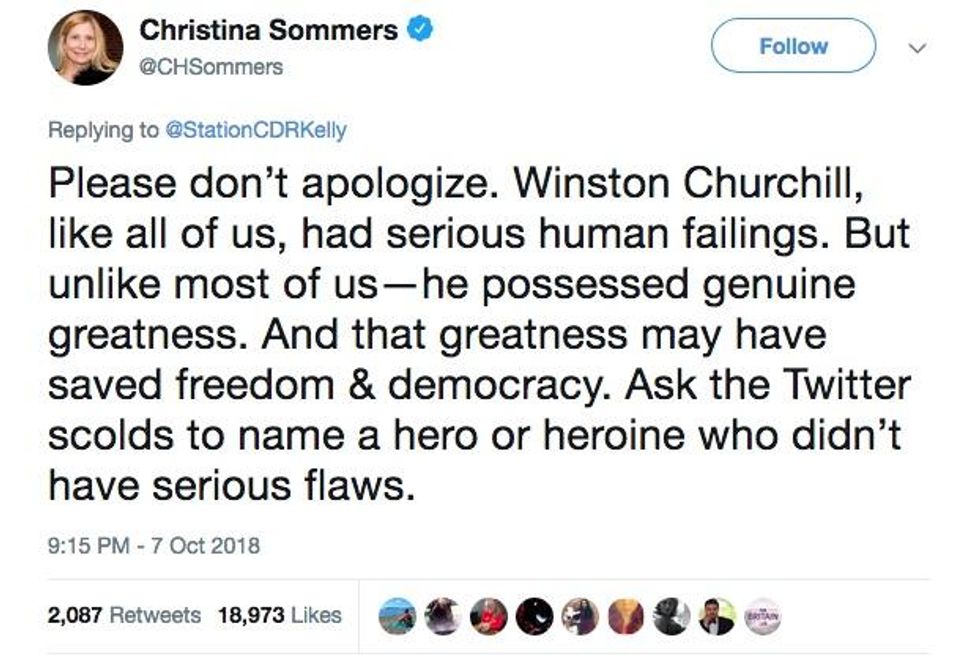Screen dimensions: 980x655
Task: Open the 9:15 PM - 7 Oct 2018 timestamp
Action: [x=154, y=546]
